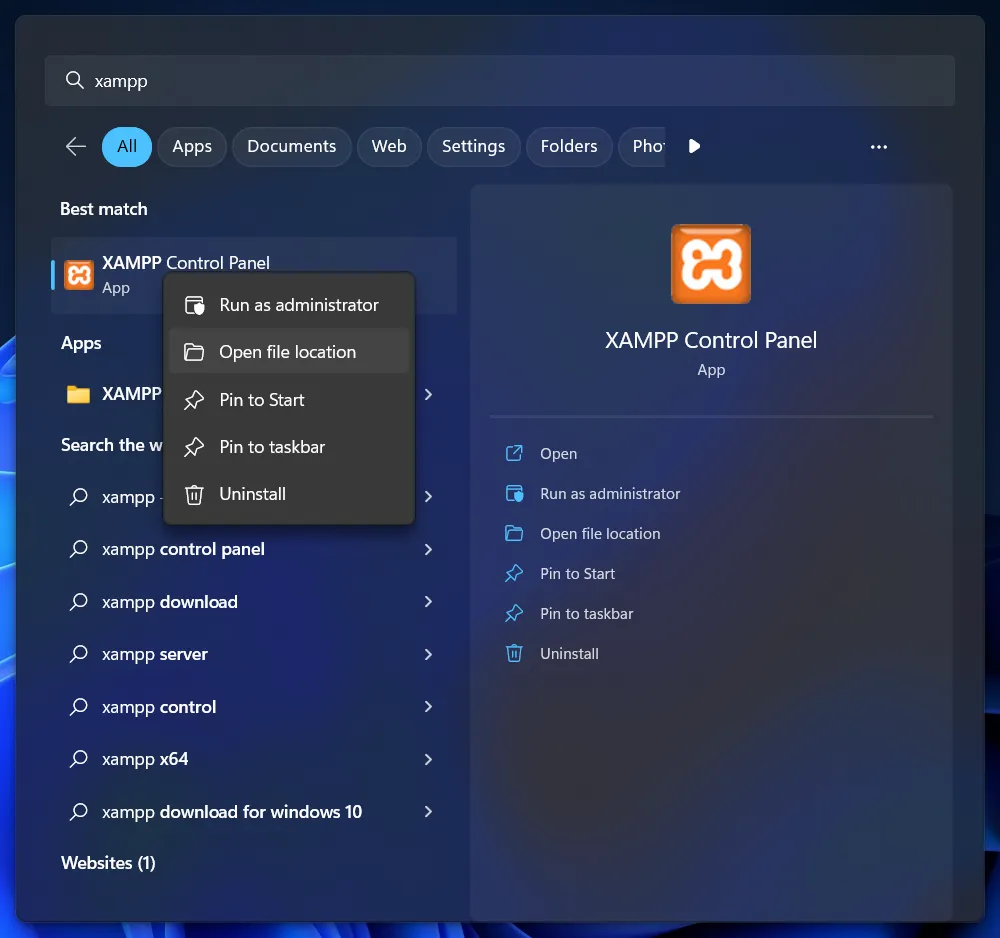Expand xampp download for windows 10 chevron

429,812
